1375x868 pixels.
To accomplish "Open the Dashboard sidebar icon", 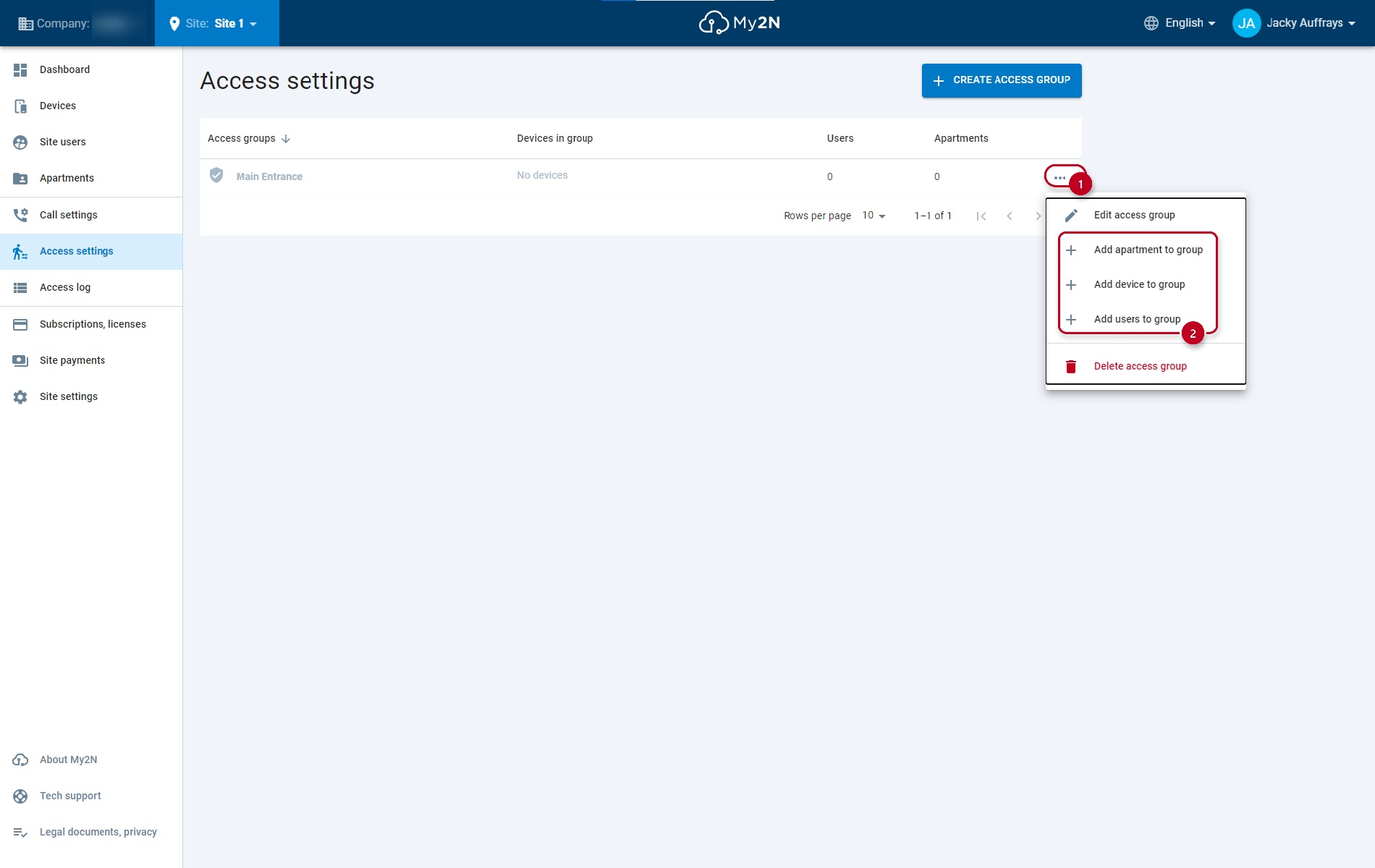I will point(20,70).
